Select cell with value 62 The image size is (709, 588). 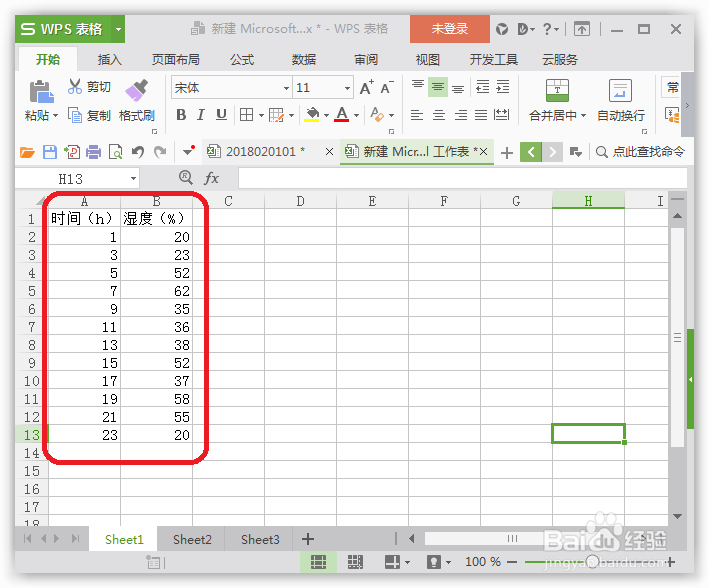coord(156,291)
